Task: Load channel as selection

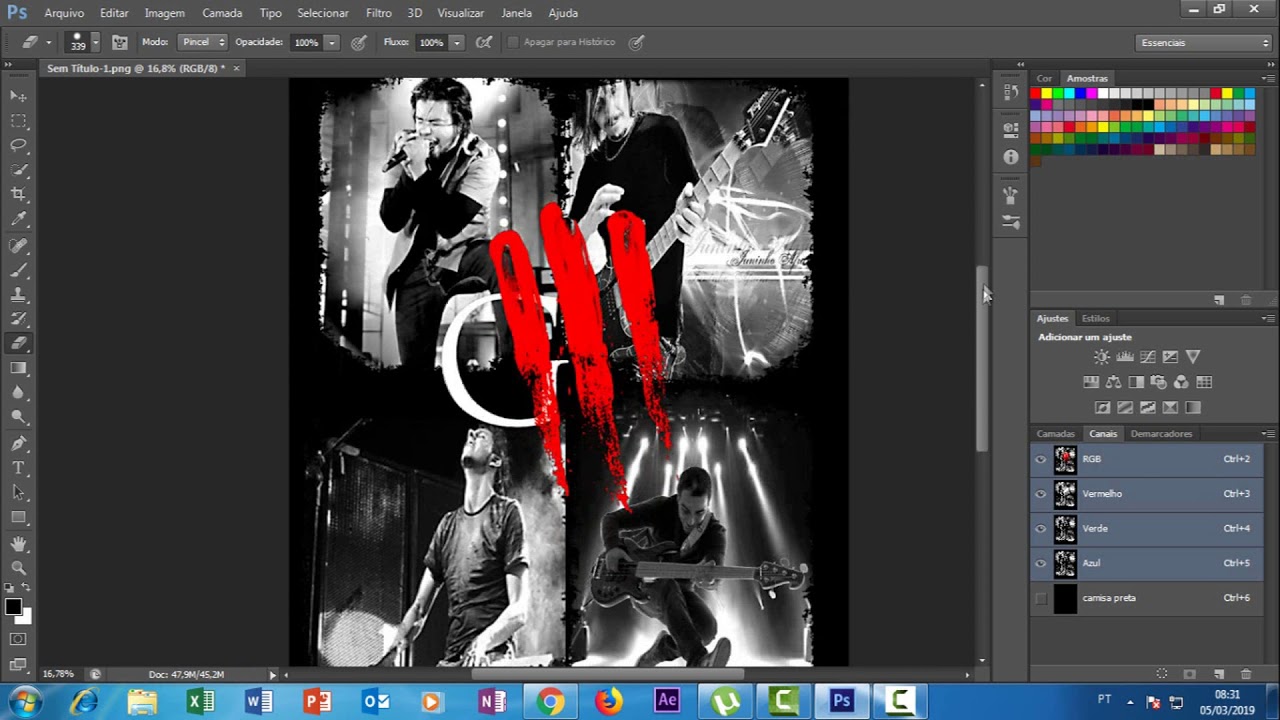Action: [x=1162, y=674]
